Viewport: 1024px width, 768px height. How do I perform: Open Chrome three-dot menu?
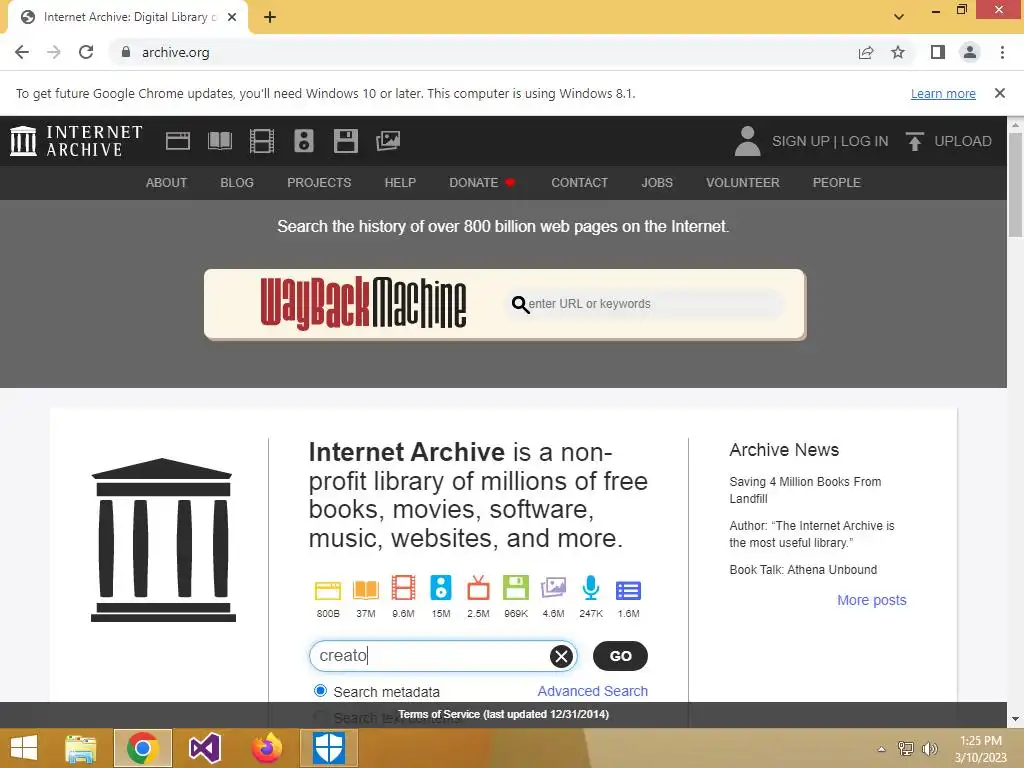tap(1002, 52)
